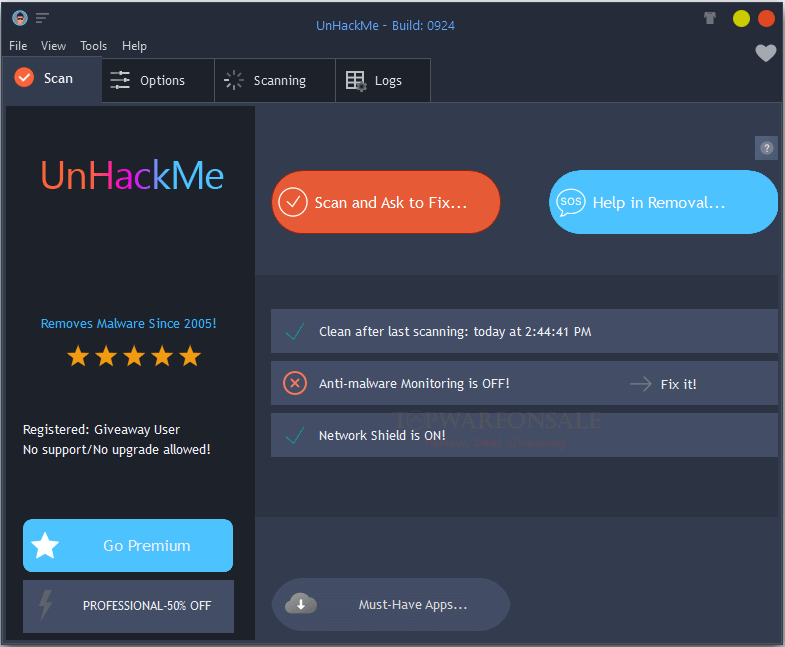This screenshot has width=785, height=647.
Task: Switch to the Options tab
Action: tap(158, 80)
